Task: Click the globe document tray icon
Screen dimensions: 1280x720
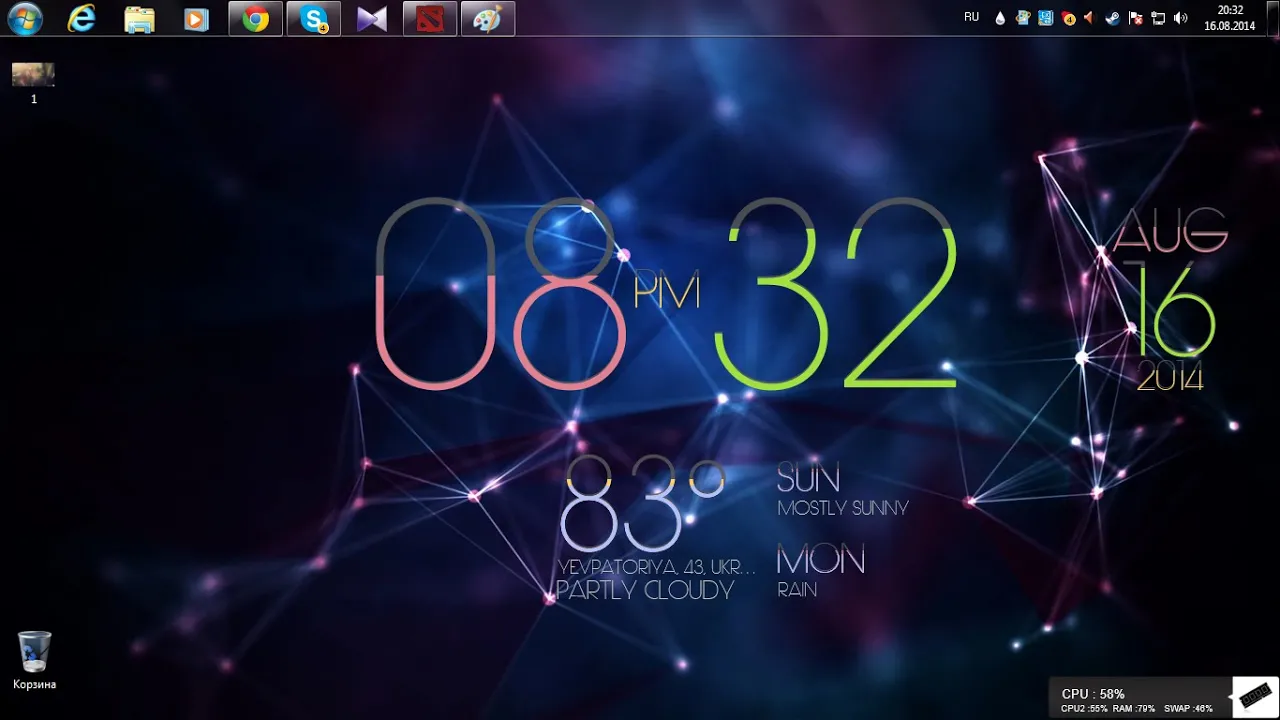Action: pyautogui.click(x=1023, y=18)
